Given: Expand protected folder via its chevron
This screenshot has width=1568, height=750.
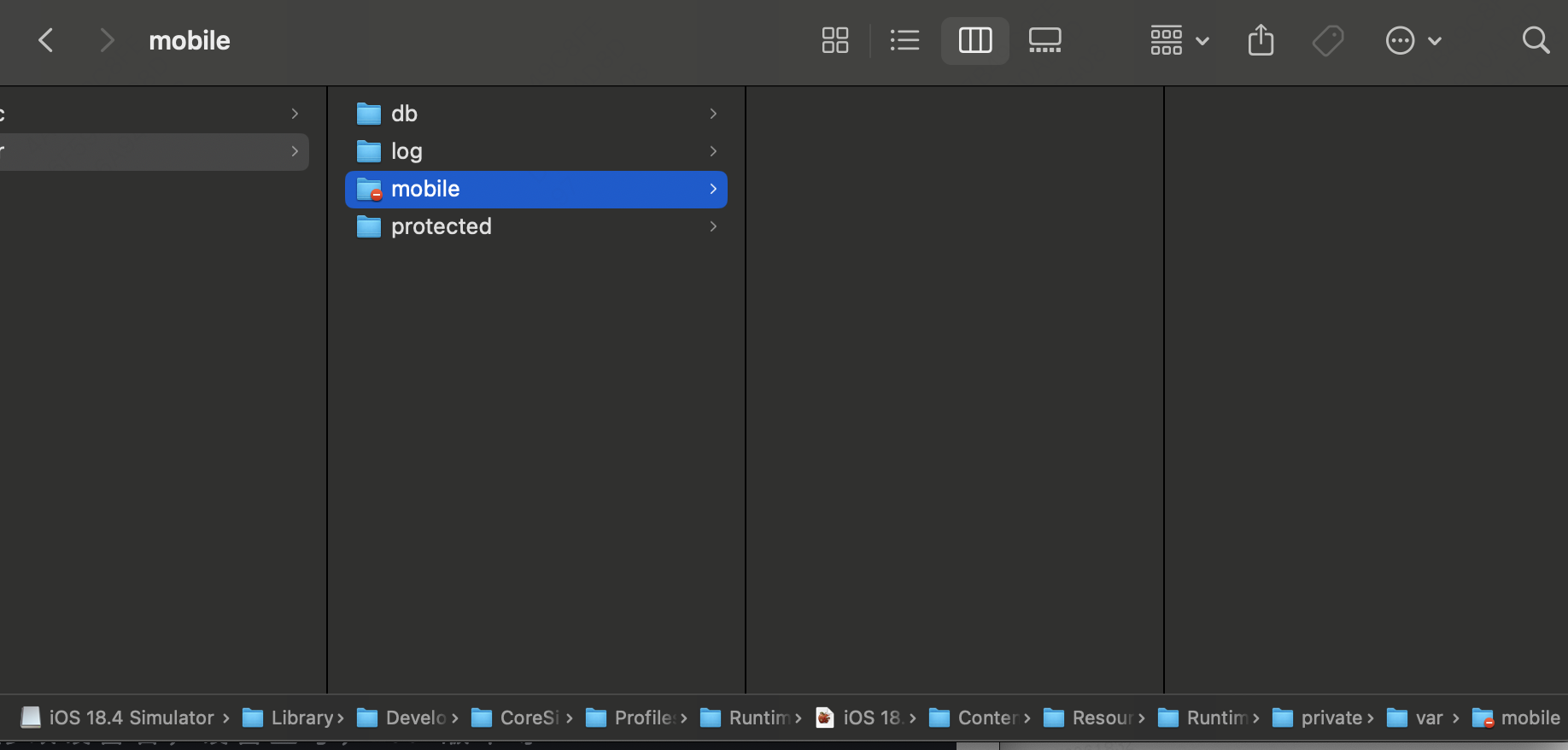Looking at the screenshot, I should tap(713, 226).
